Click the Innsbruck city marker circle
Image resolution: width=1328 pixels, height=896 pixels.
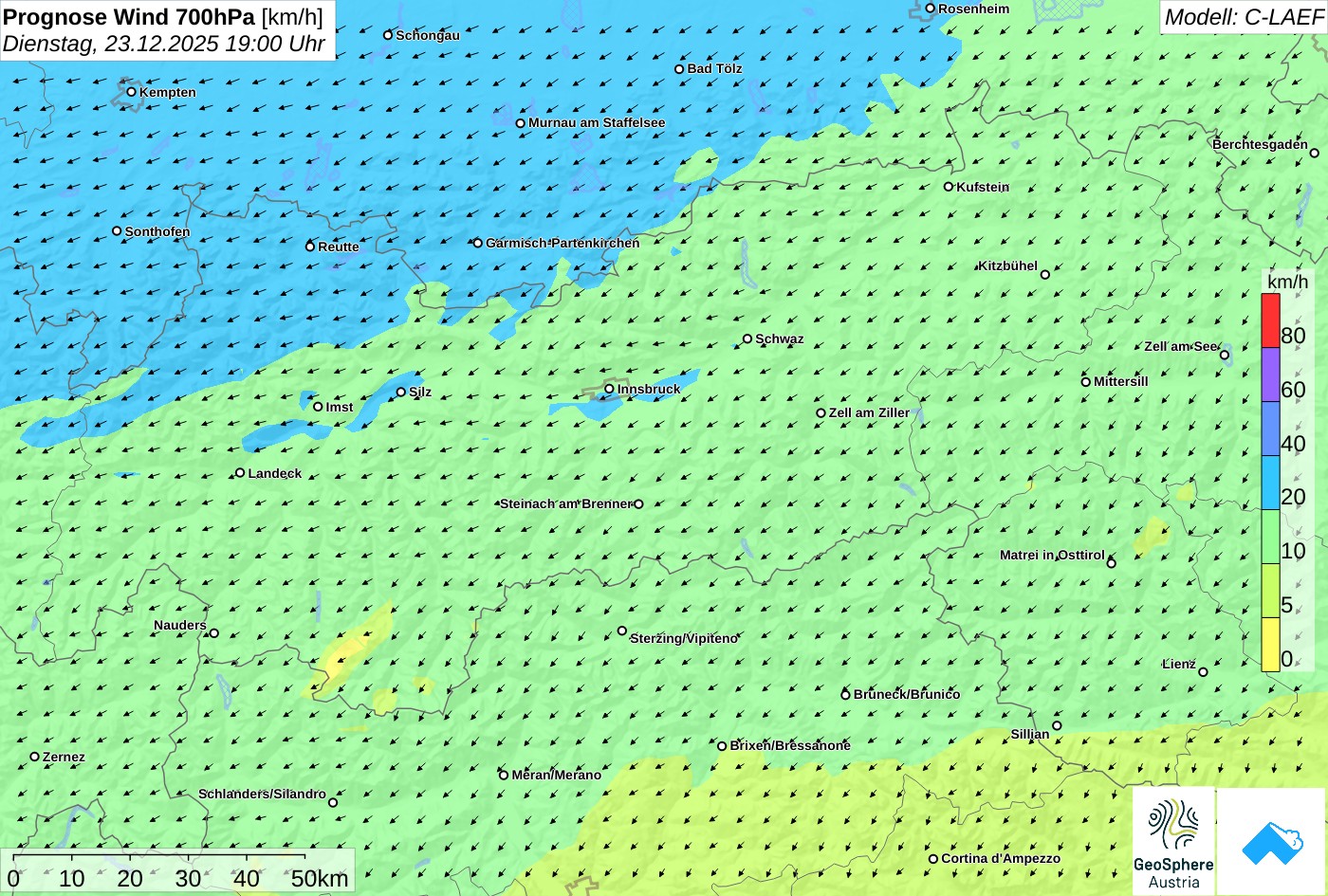click(x=609, y=389)
